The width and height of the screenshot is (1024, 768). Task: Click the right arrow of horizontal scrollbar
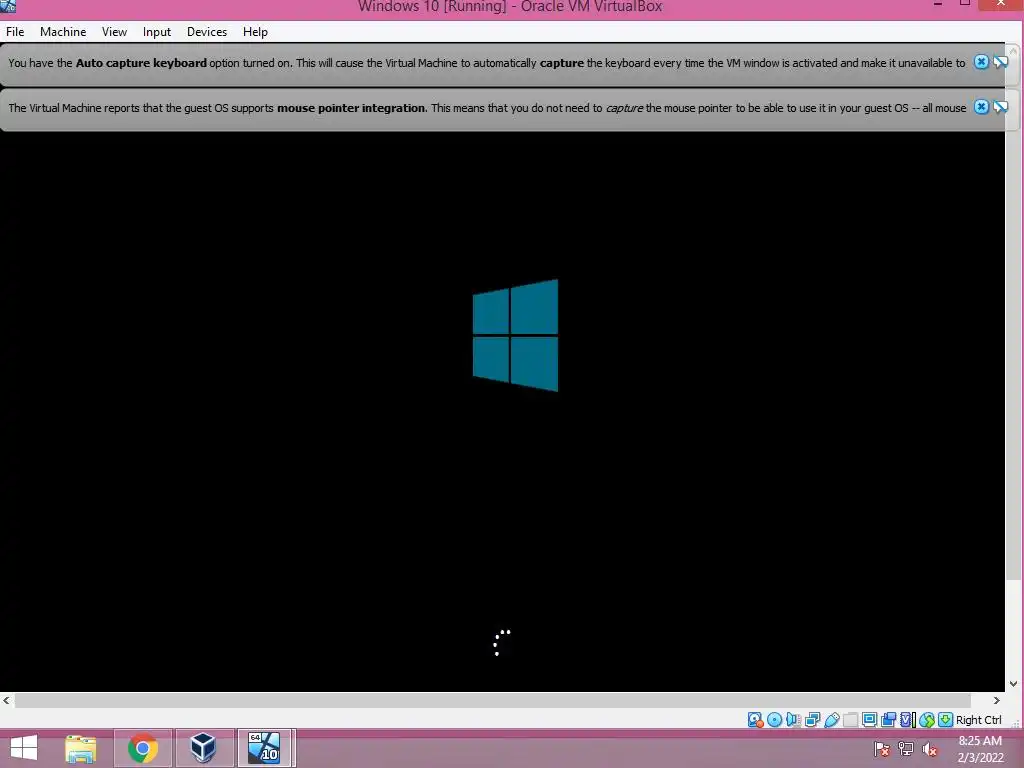997,700
